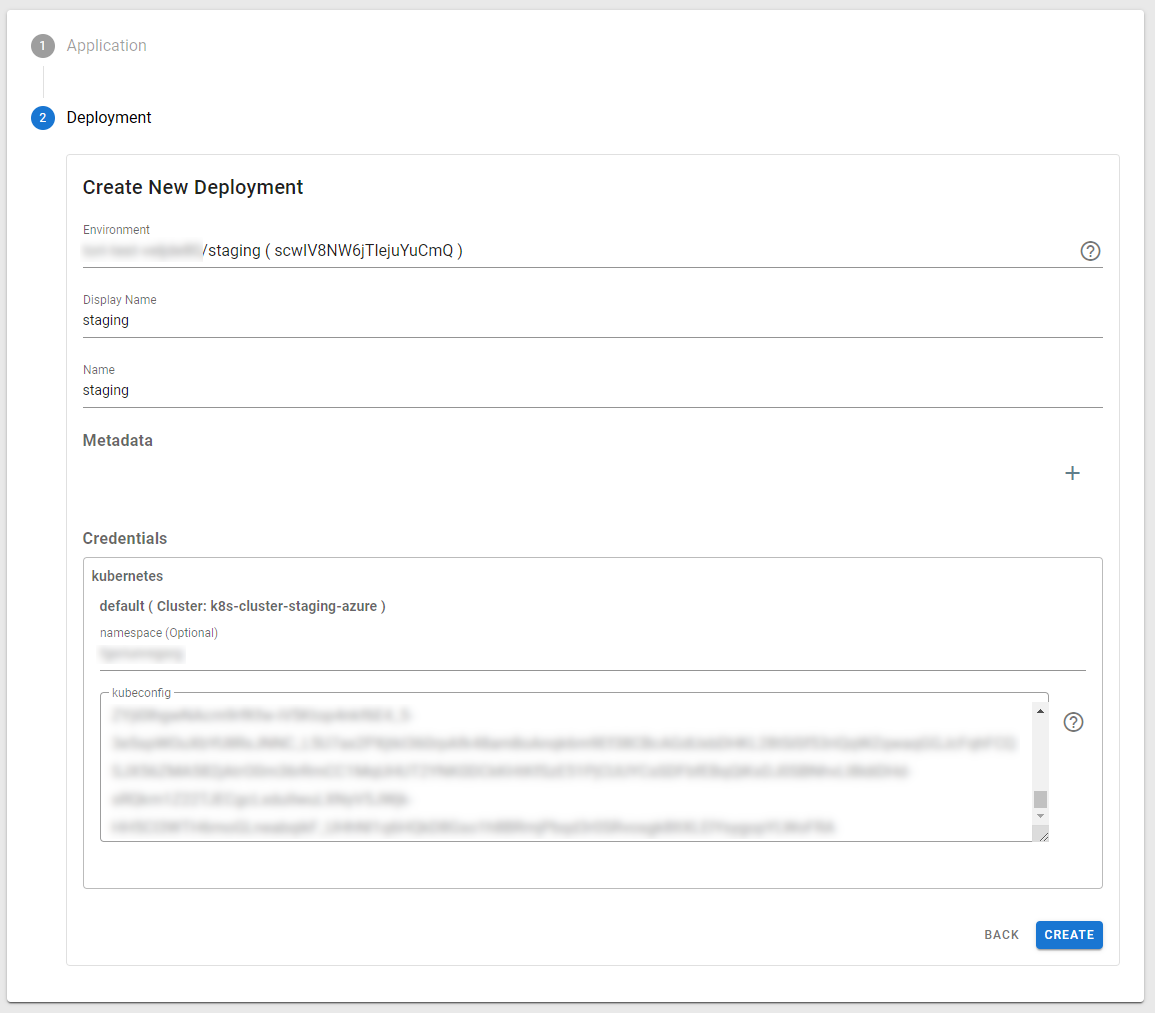1155x1013 pixels.
Task: Click the kubeconfig help question mark icon
Action: tap(1073, 722)
